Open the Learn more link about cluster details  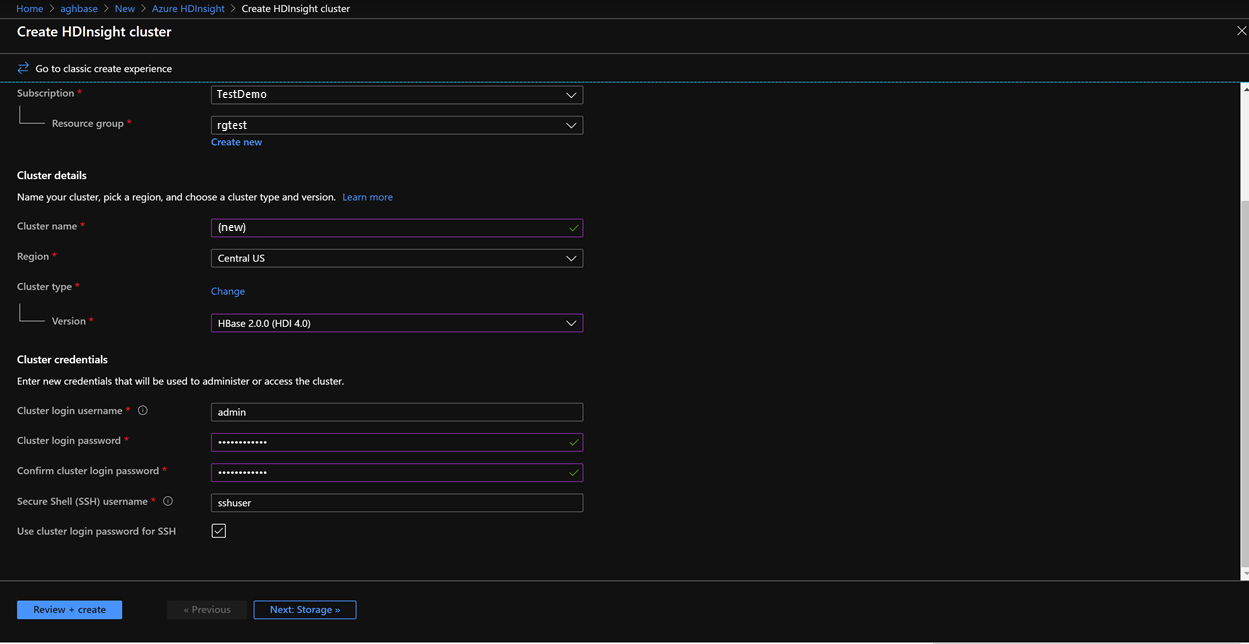point(367,196)
